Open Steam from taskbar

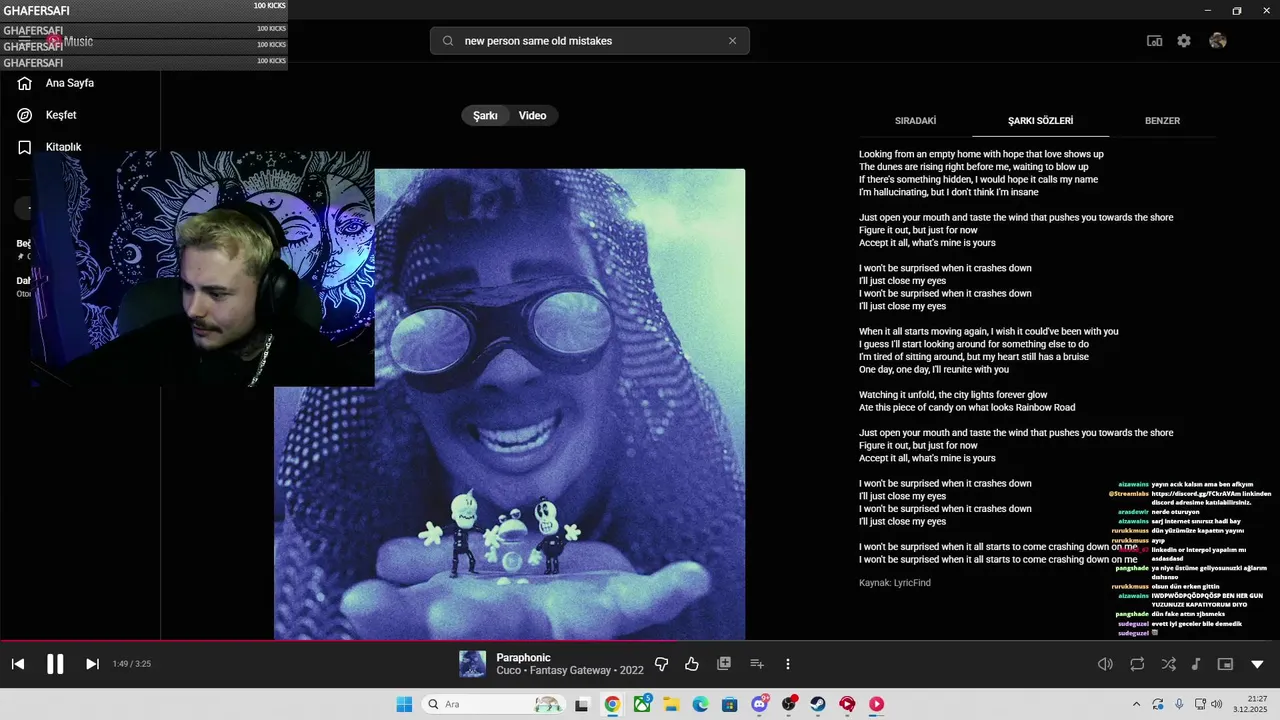pyautogui.click(x=818, y=704)
